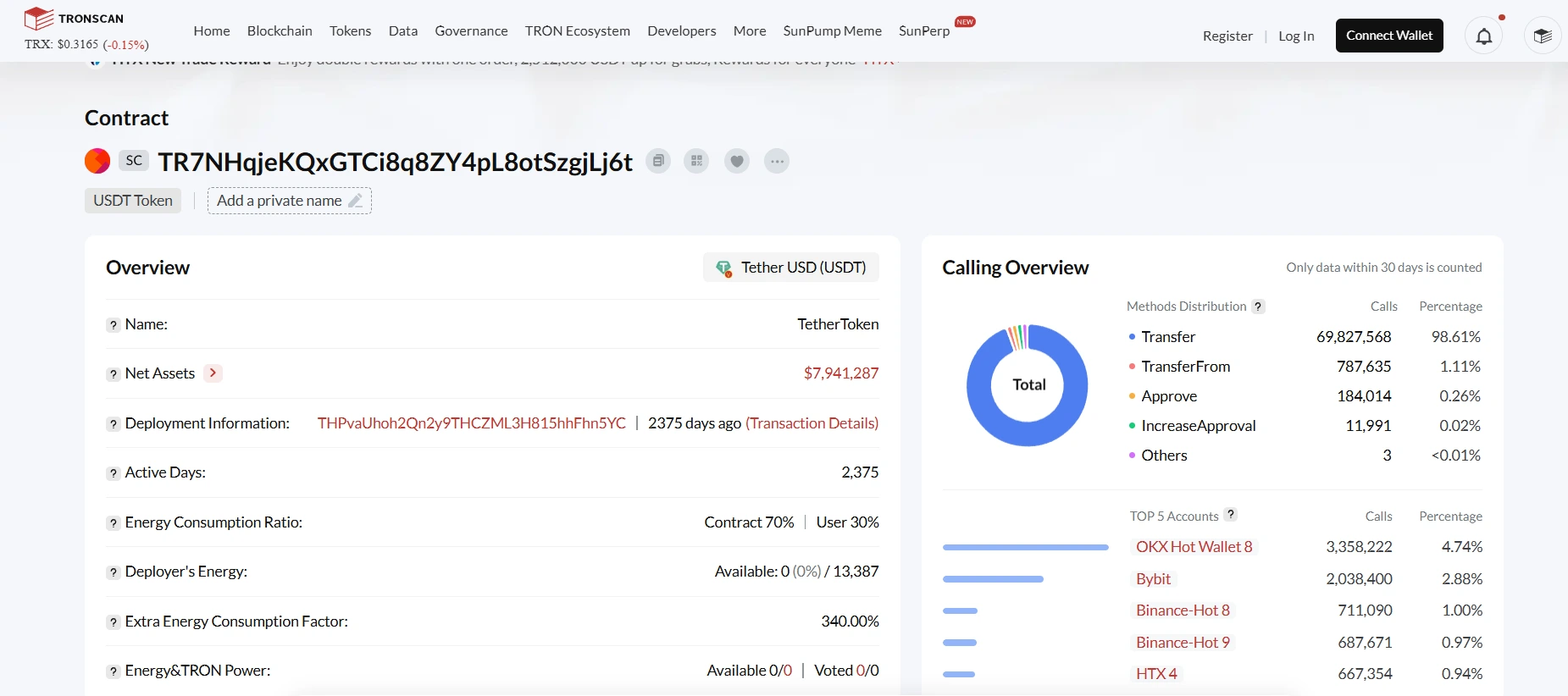Open the SunPerp menu item
The width and height of the screenshot is (1568, 696).
[924, 30]
